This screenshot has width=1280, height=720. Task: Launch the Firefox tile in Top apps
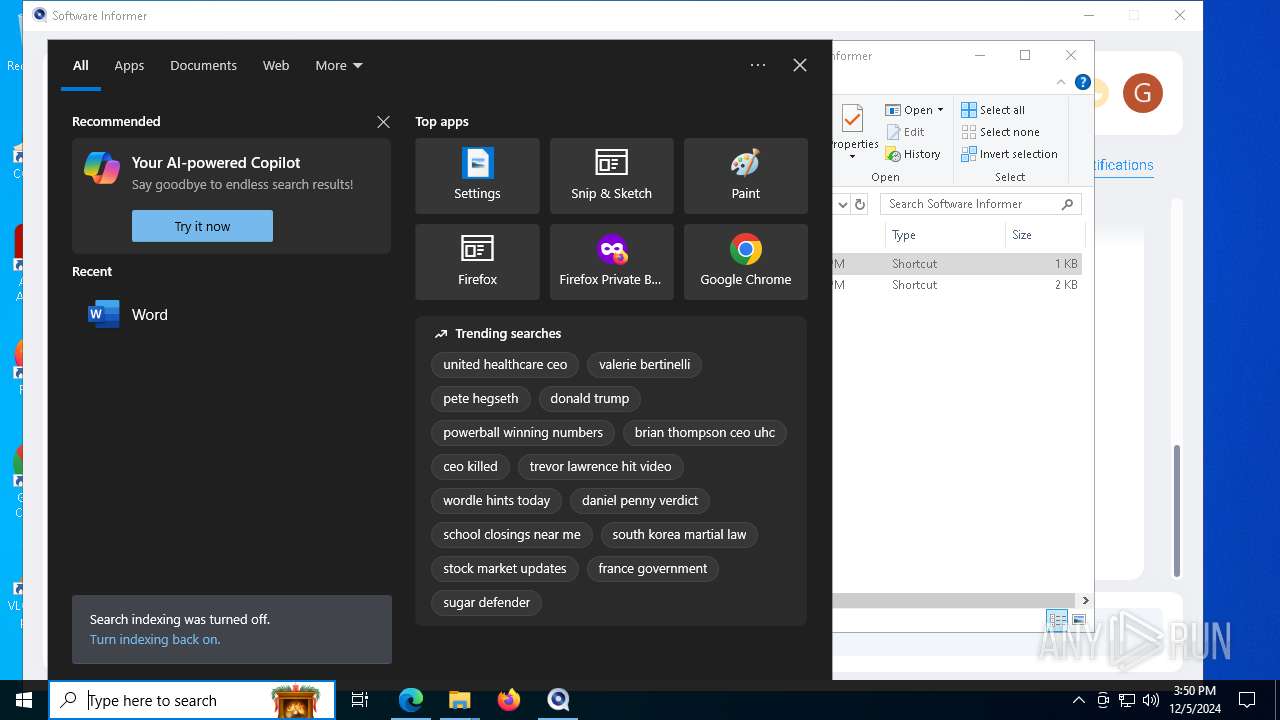(477, 262)
